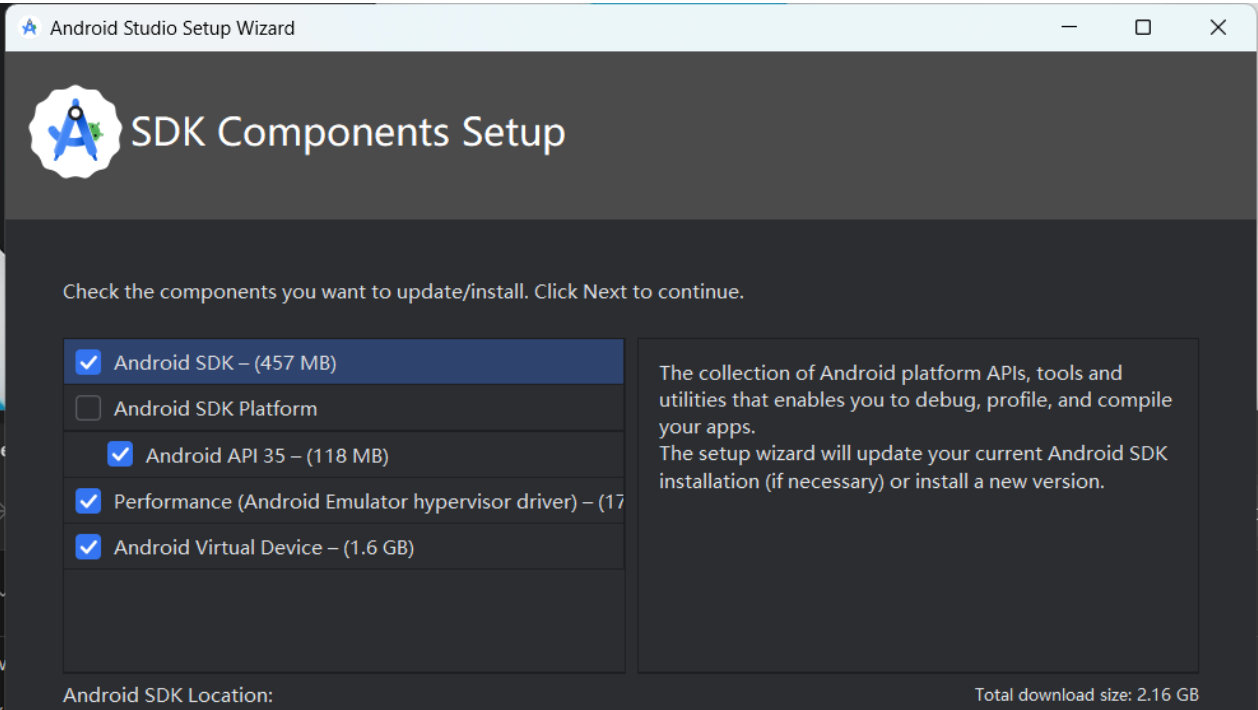
Task: Select the Android SDK Platform row label
Action: [215, 408]
